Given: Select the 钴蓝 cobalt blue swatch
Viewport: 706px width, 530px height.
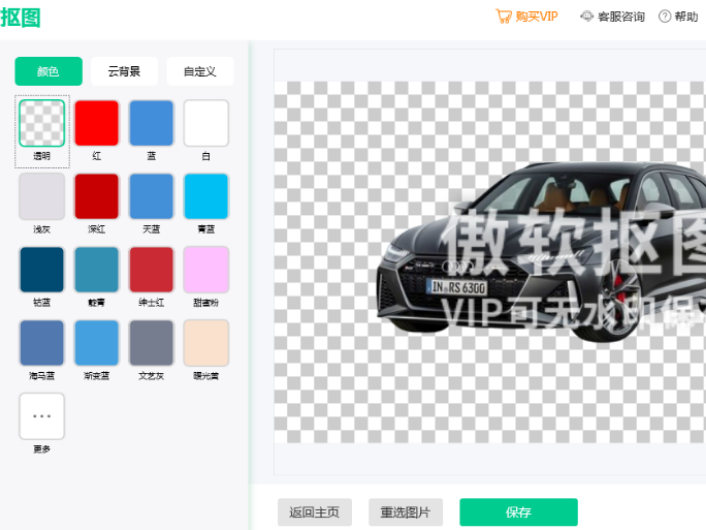Looking at the screenshot, I should coord(42,269).
